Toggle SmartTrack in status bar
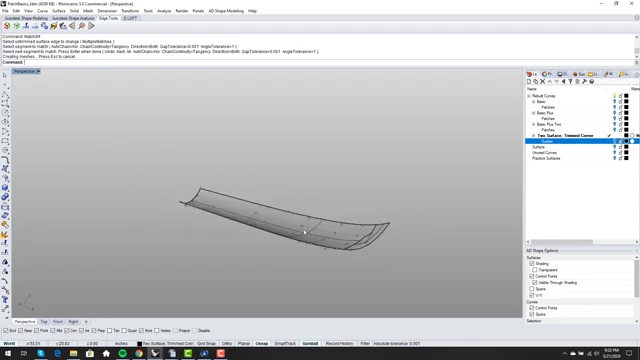Image resolution: width=640 pixels, height=360 pixels. coord(285,344)
